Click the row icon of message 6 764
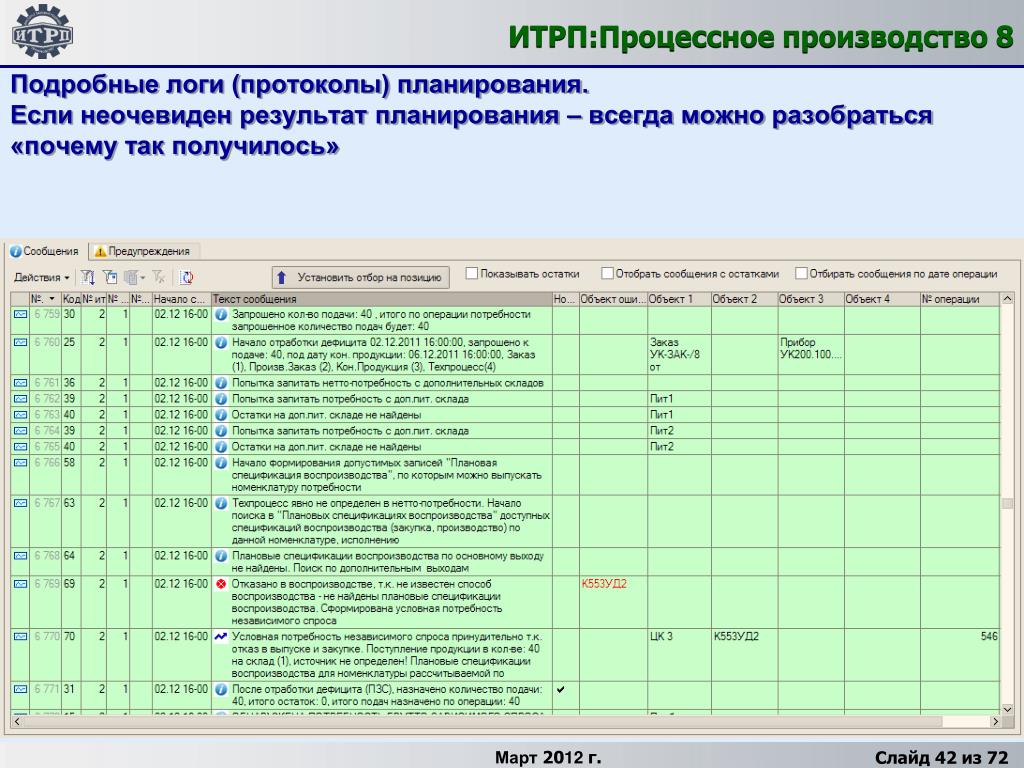The image size is (1024, 768). [x=20, y=431]
